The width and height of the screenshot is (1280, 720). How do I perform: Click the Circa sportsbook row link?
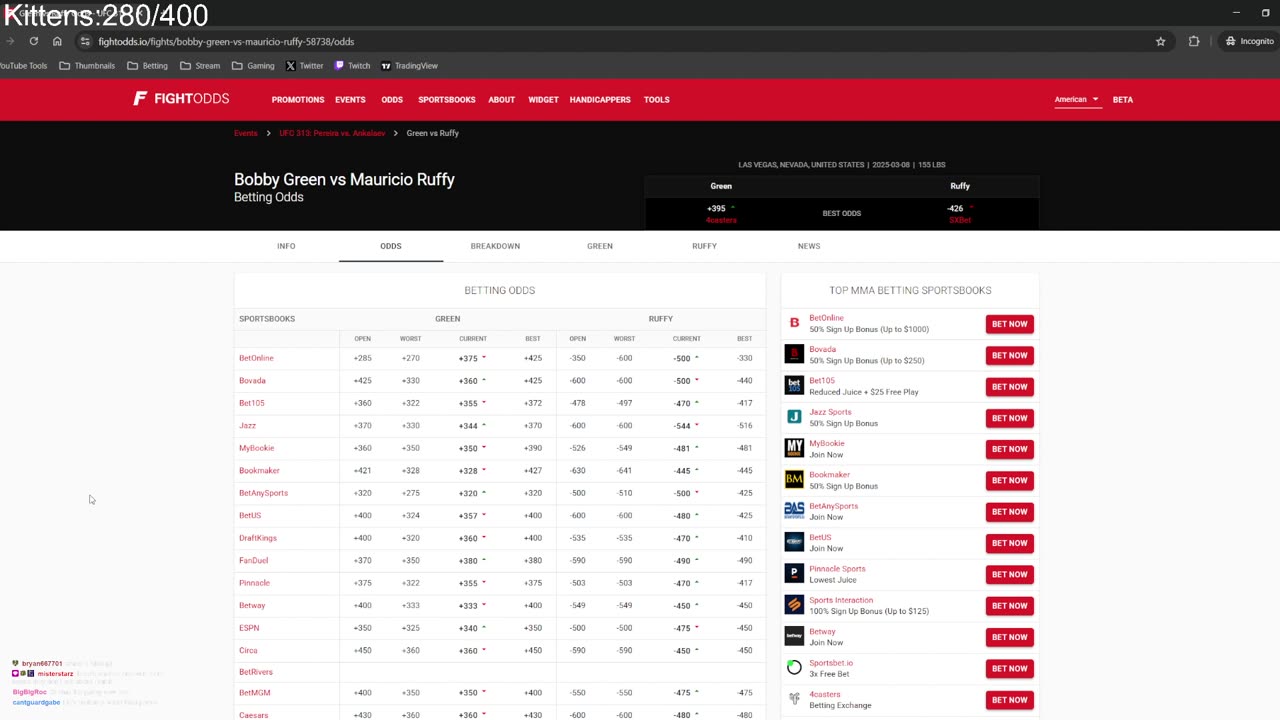248,650
